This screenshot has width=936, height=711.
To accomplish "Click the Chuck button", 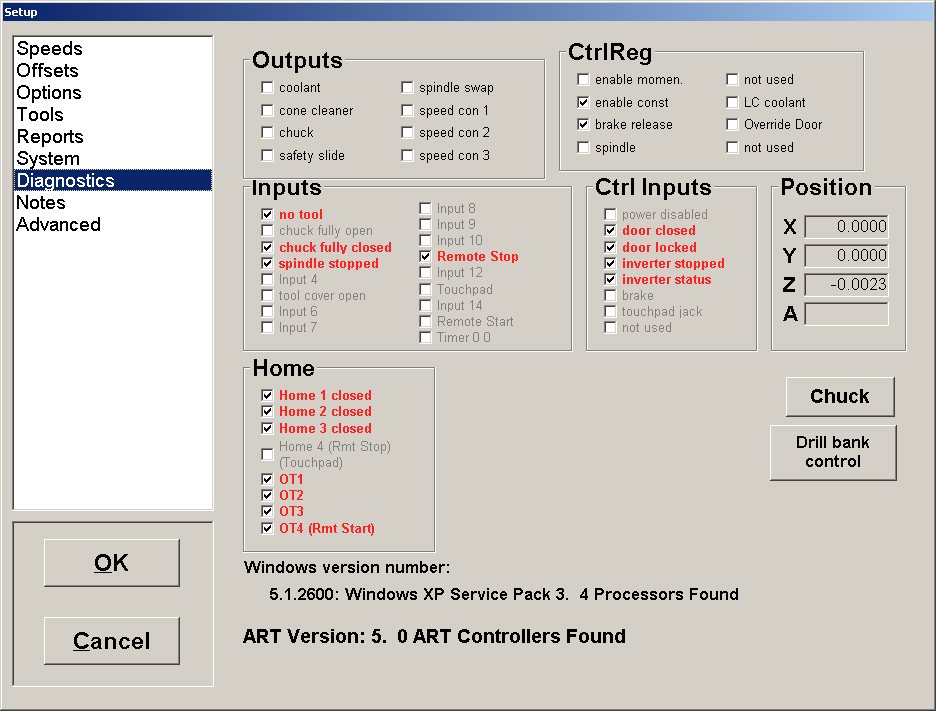I will (839, 397).
